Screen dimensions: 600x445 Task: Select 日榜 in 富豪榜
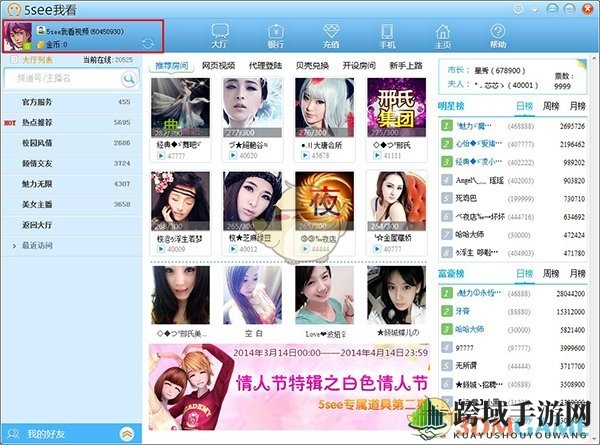click(x=524, y=274)
